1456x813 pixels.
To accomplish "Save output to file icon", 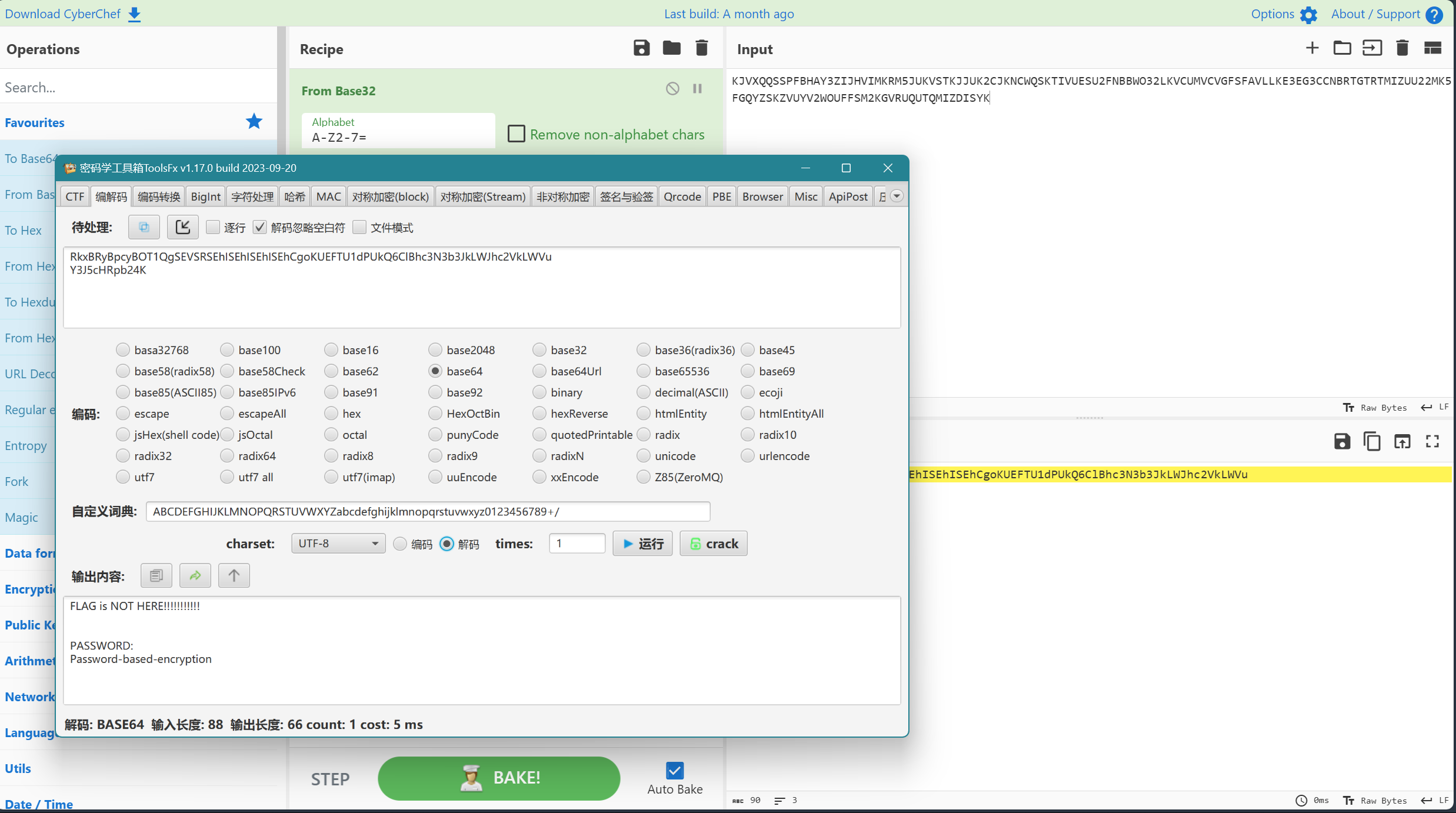I will 1342,441.
